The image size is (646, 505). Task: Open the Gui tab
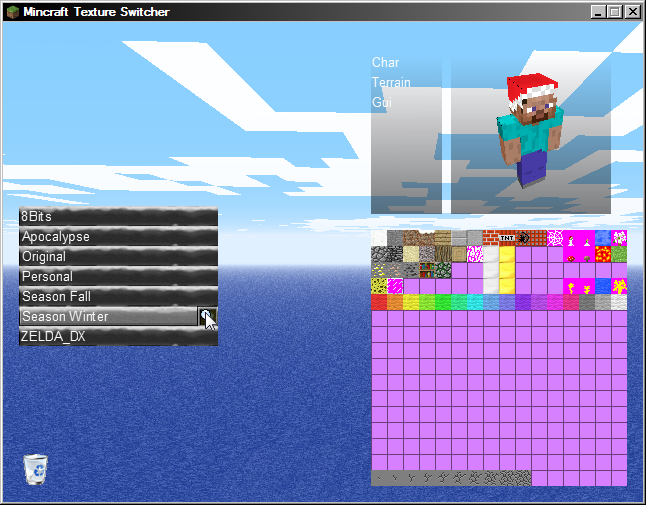[382, 102]
